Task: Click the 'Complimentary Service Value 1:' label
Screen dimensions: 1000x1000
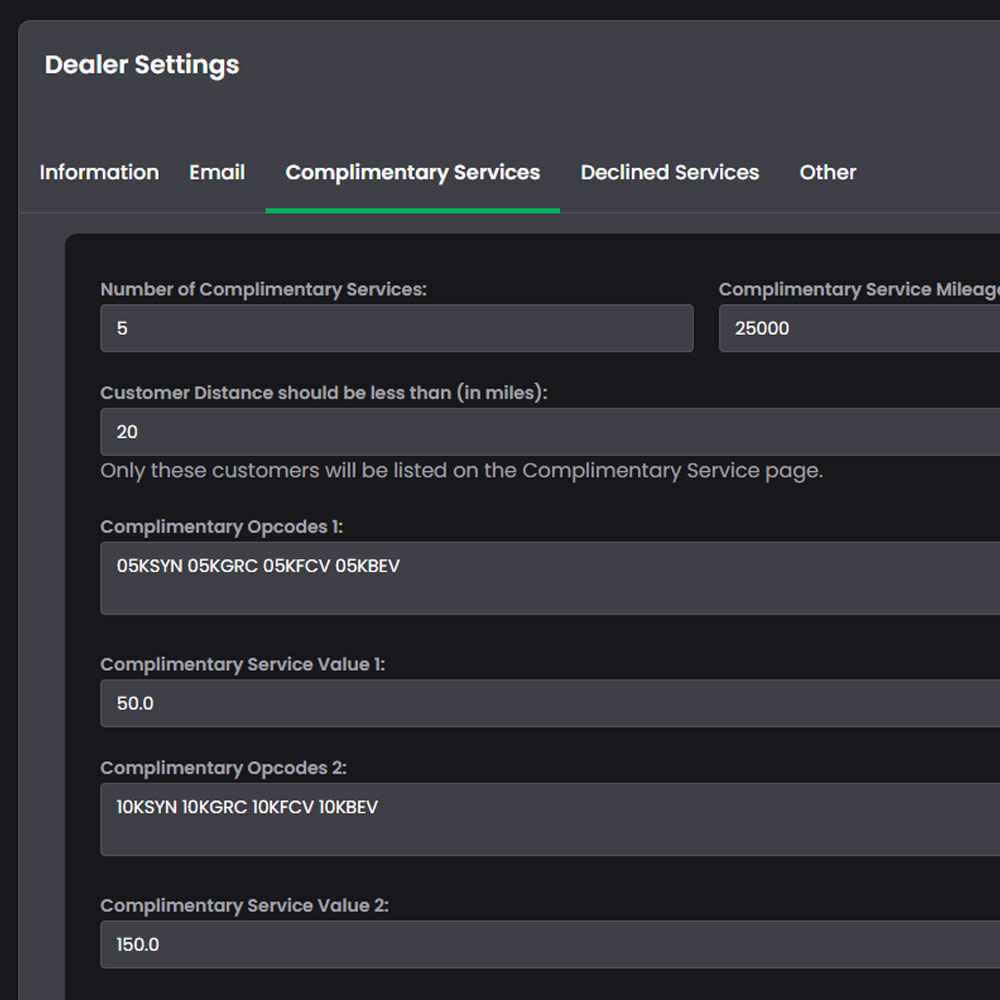Action: click(x=242, y=665)
